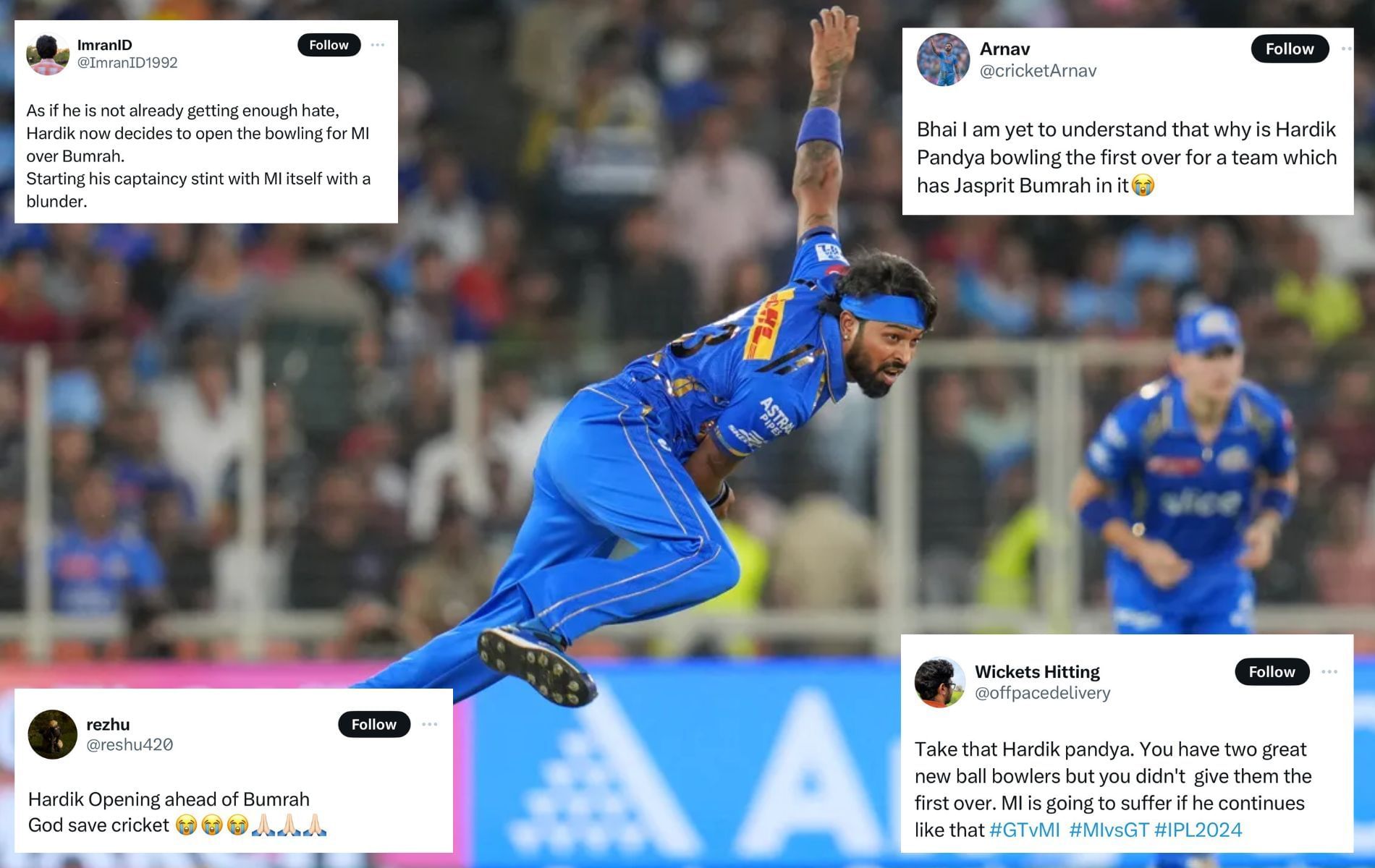Viewport: 1375px width, 868px height.
Task: Open more options on ImranID's tweet
Action: coord(378,45)
